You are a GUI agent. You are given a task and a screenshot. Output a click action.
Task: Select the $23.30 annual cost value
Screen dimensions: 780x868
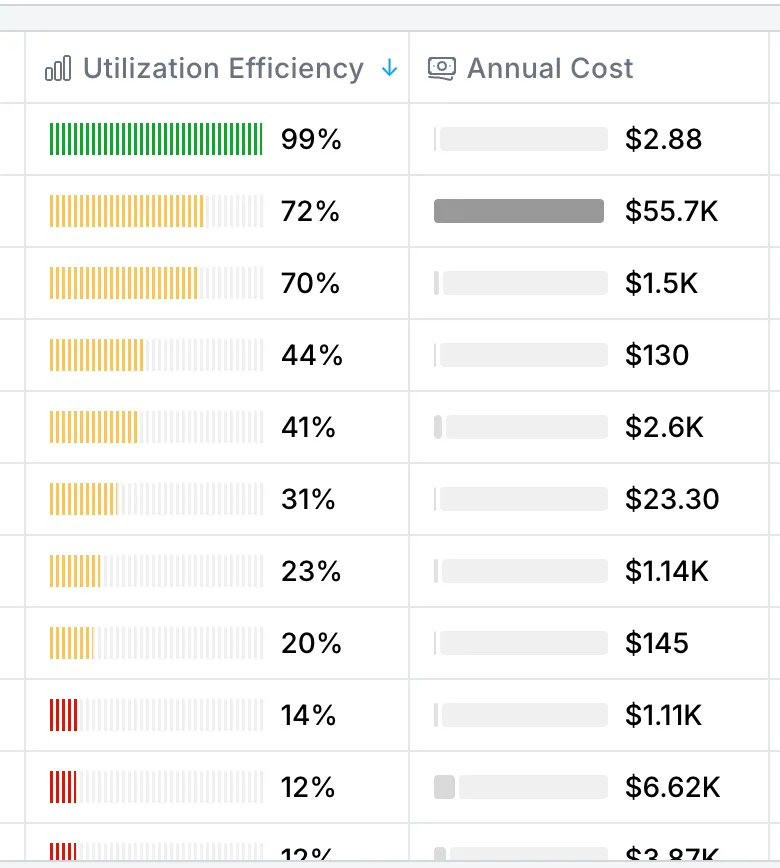tap(672, 499)
